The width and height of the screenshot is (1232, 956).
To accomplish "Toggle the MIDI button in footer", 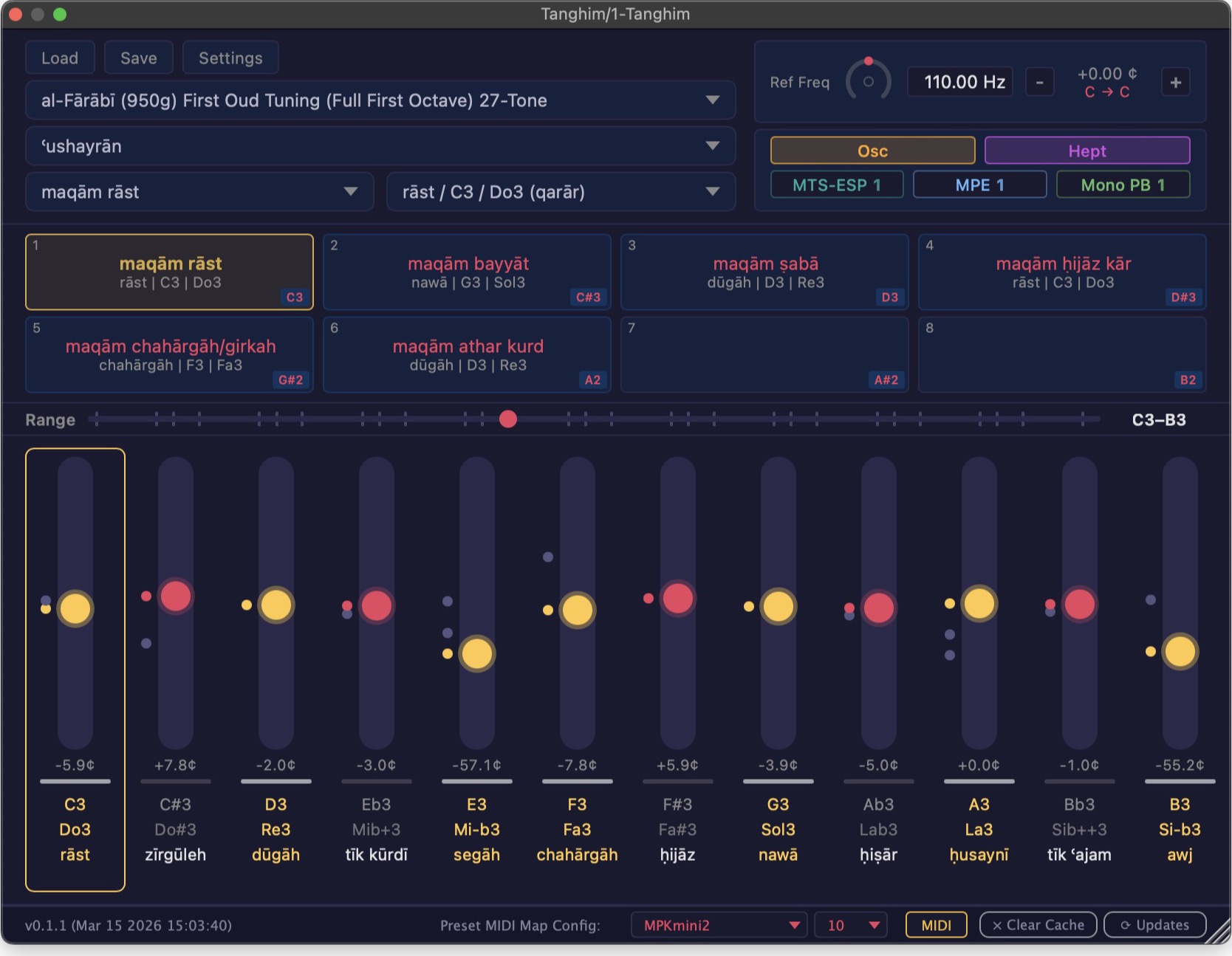I will tap(937, 925).
